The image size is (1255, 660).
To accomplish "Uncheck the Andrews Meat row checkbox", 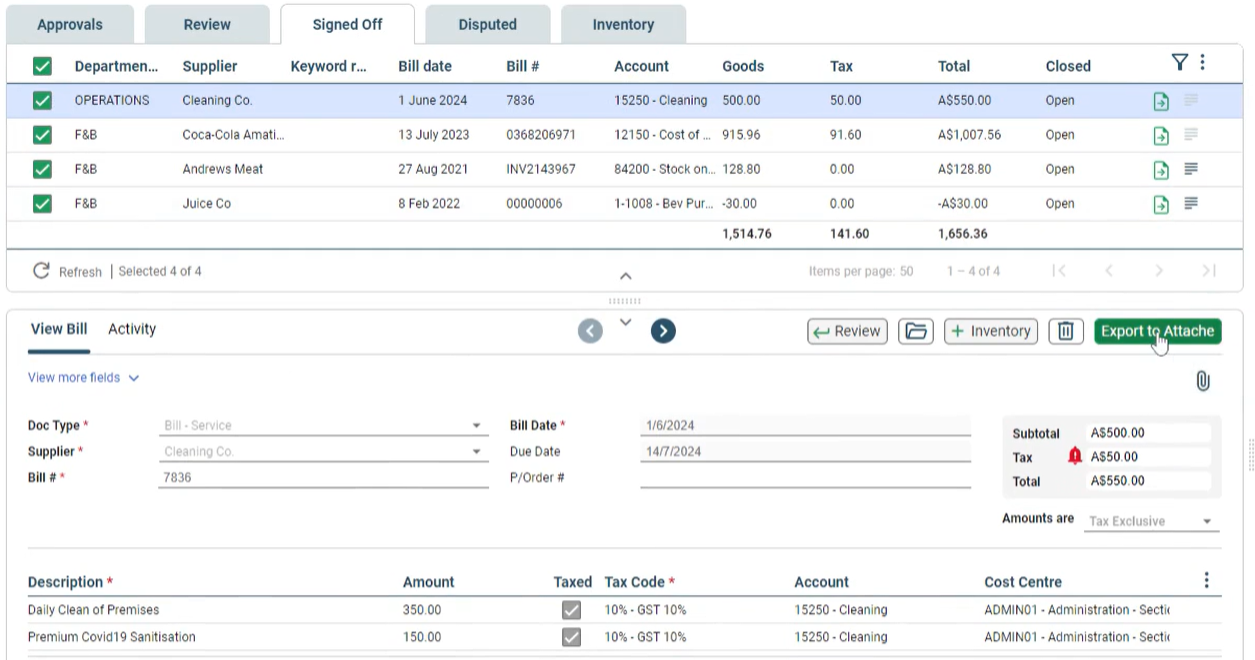I will [x=42, y=169].
